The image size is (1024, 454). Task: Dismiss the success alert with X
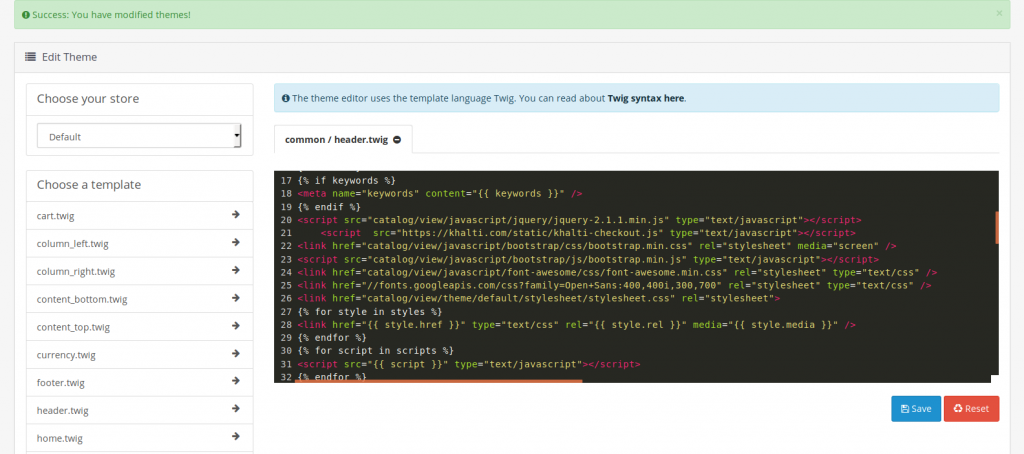pyautogui.click(x=999, y=14)
